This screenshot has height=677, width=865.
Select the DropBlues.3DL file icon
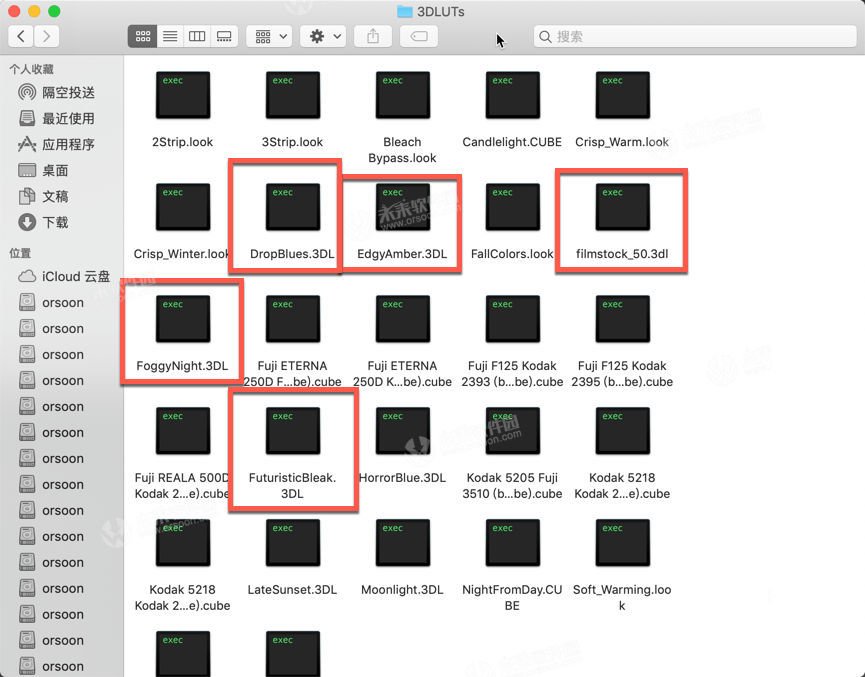[292, 207]
